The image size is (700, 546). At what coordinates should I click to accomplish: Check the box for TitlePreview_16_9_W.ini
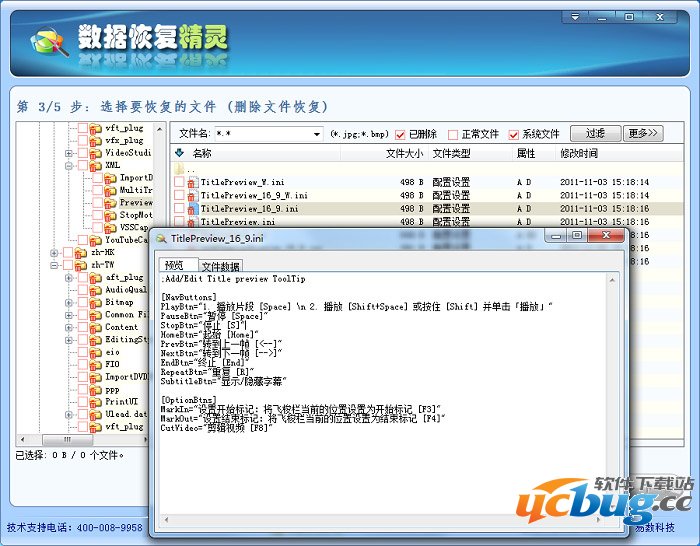179,196
